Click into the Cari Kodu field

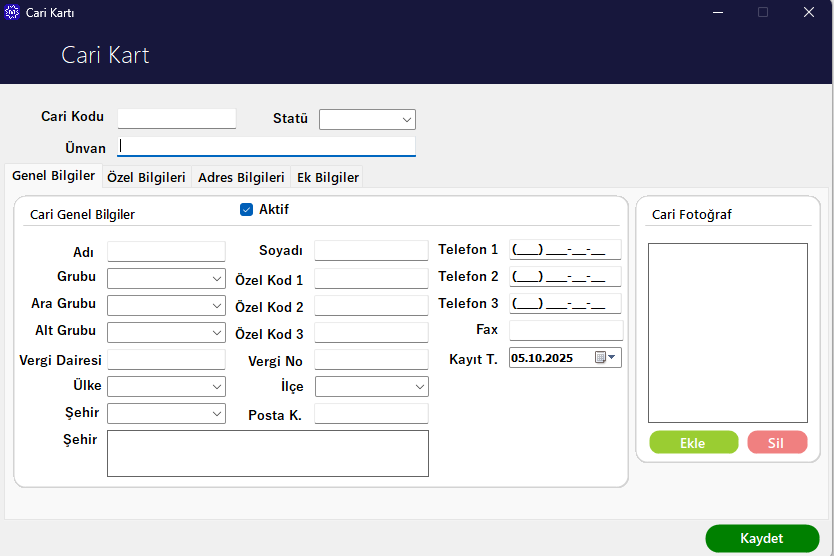point(177,118)
